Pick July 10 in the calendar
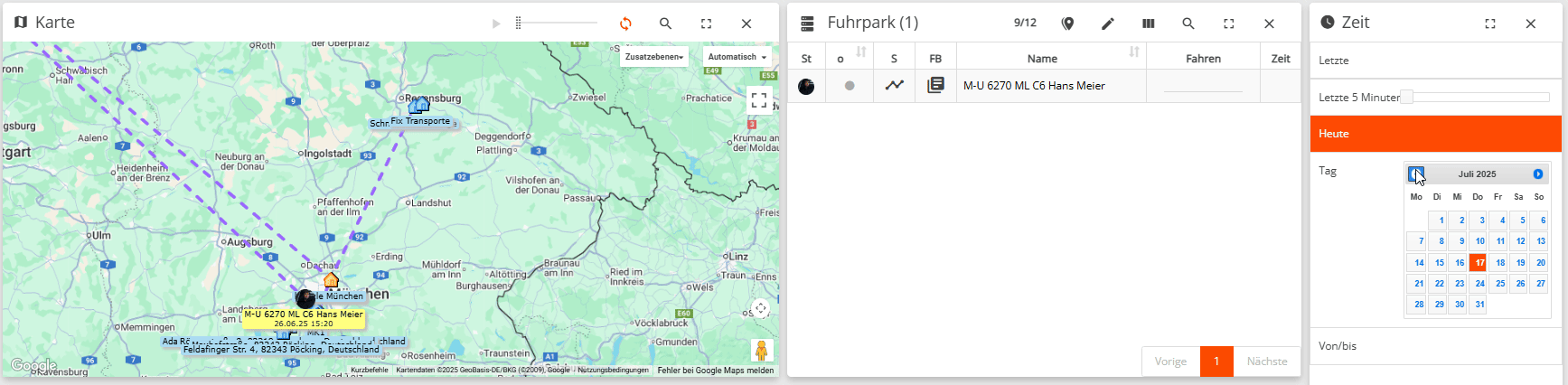 point(1478,241)
